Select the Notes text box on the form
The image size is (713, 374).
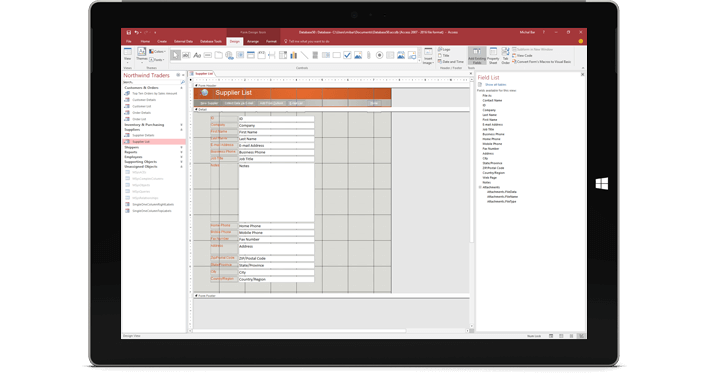(x=276, y=192)
